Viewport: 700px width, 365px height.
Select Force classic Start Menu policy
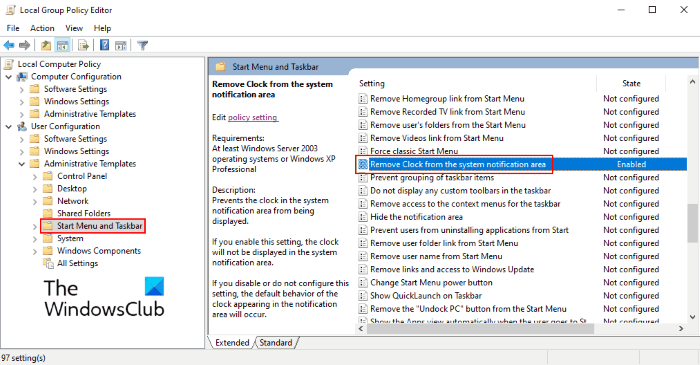414,151
